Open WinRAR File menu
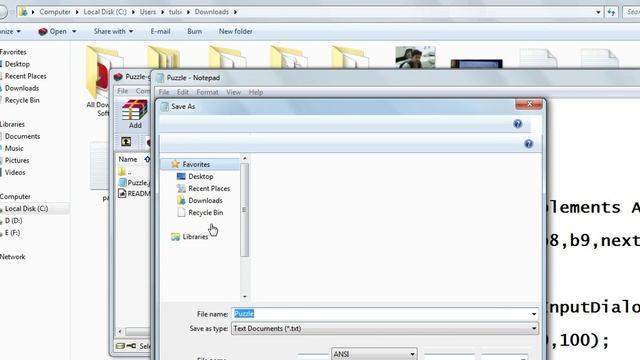Image resolution: width=640 pixels, height=360 pixels. pos(122,91)
